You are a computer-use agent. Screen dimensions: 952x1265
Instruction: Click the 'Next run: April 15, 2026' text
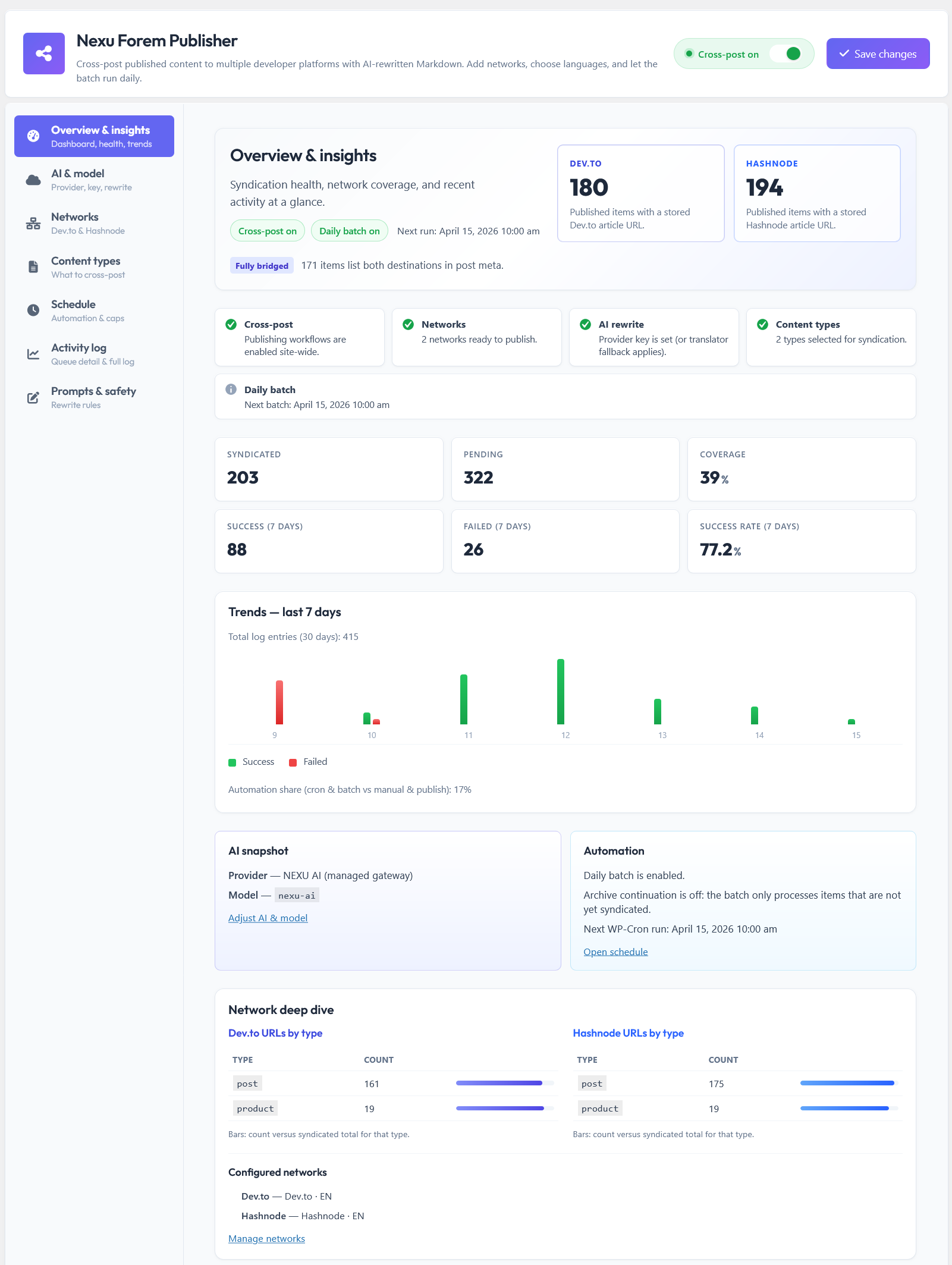(x=469, y=231)
